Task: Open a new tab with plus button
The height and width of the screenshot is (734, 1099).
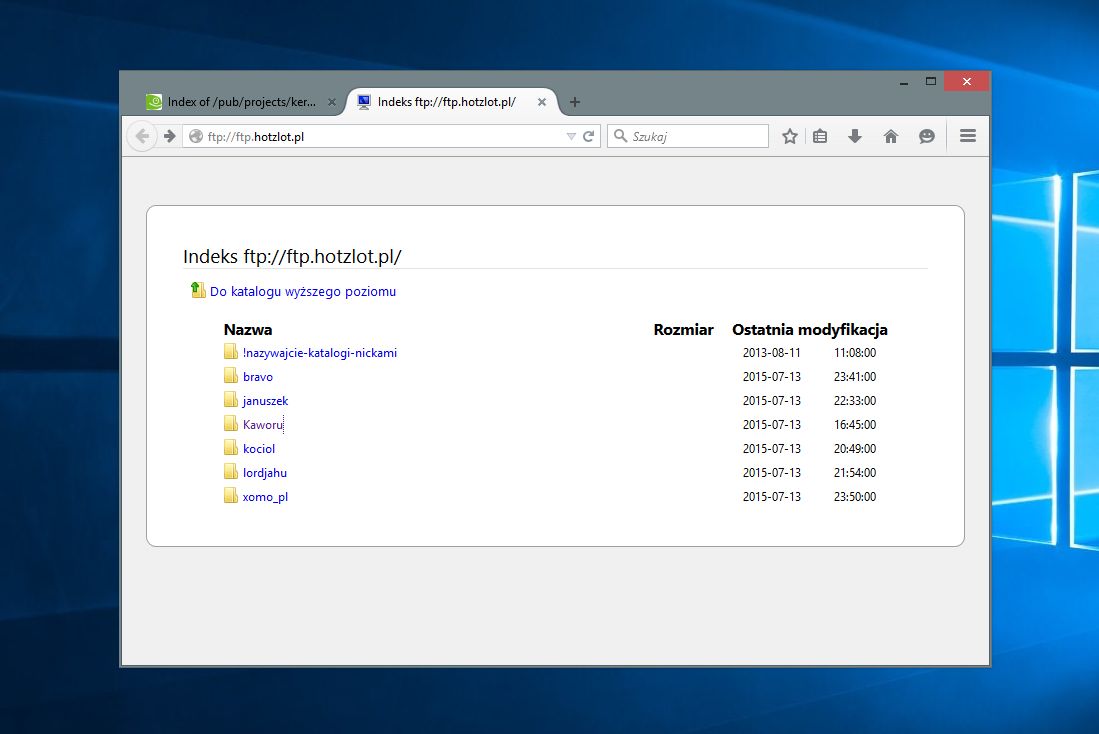Action: click(575, 102)
